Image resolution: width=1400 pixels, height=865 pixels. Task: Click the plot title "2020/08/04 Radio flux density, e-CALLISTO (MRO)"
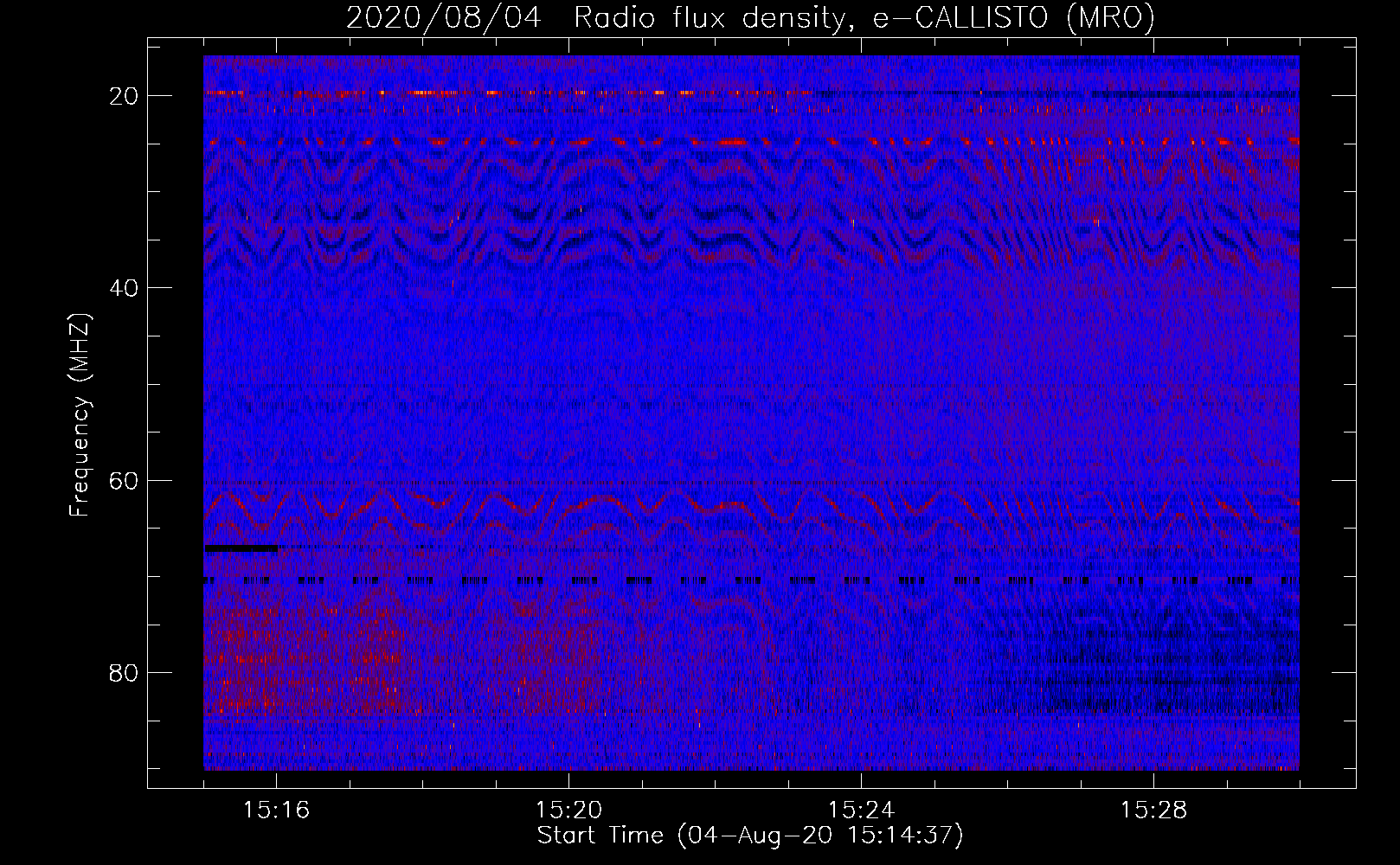tap(750, 17)
